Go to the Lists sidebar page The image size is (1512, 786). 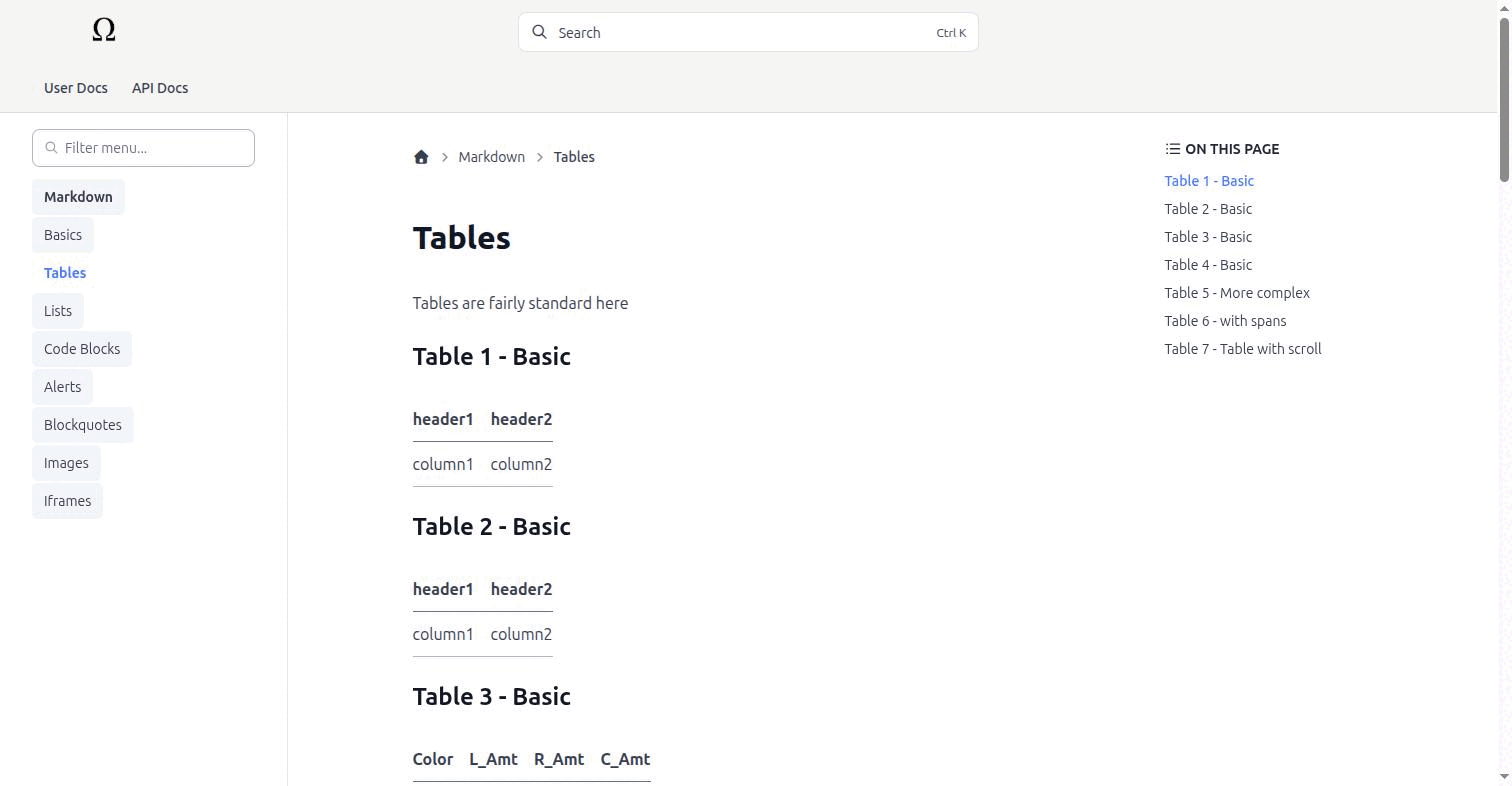58,311
